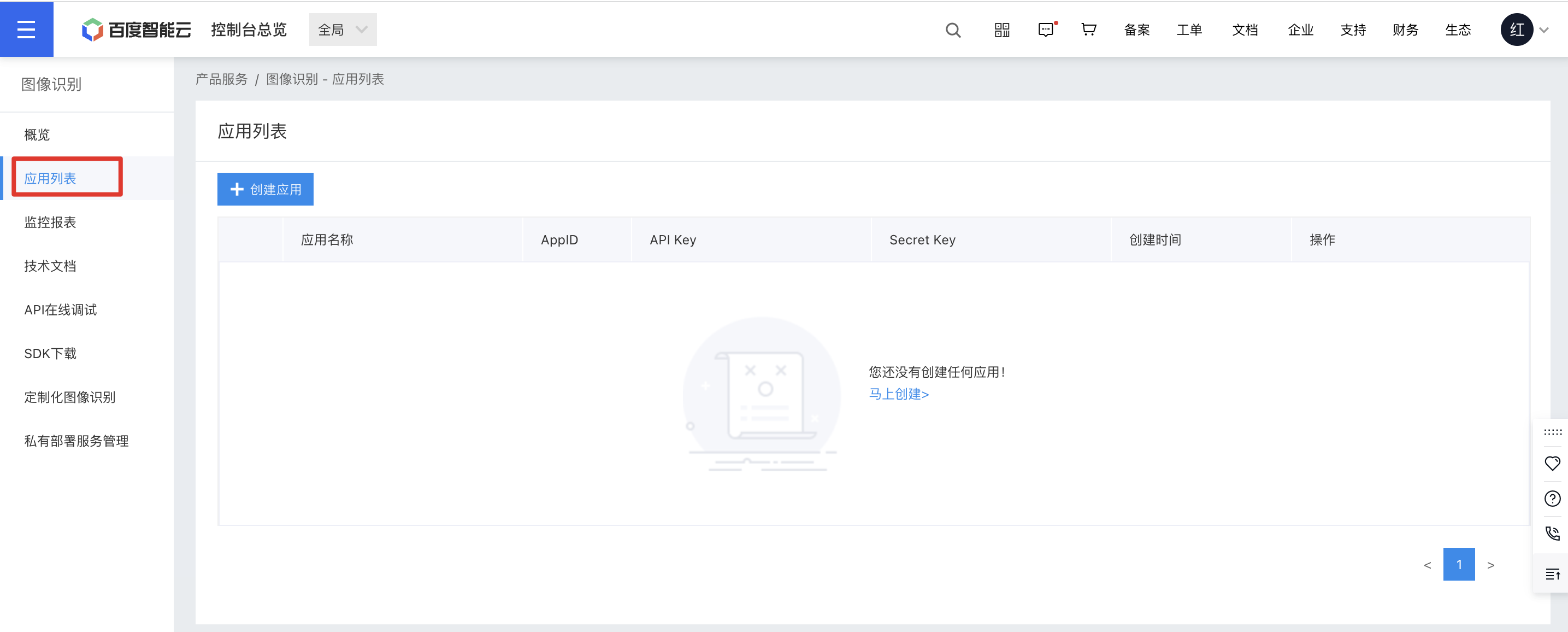Open the 生态 menu
The image size is (1568, 632).
(1458, 30)
